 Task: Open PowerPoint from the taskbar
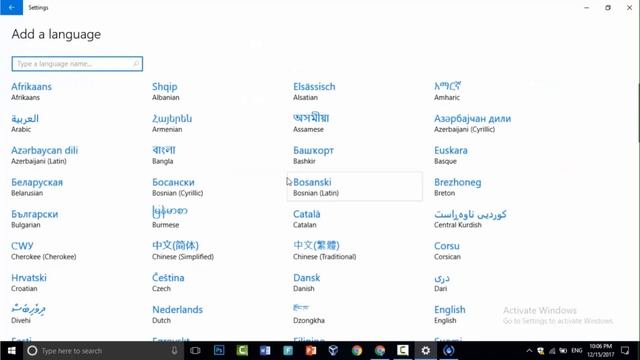click(311, 350)
